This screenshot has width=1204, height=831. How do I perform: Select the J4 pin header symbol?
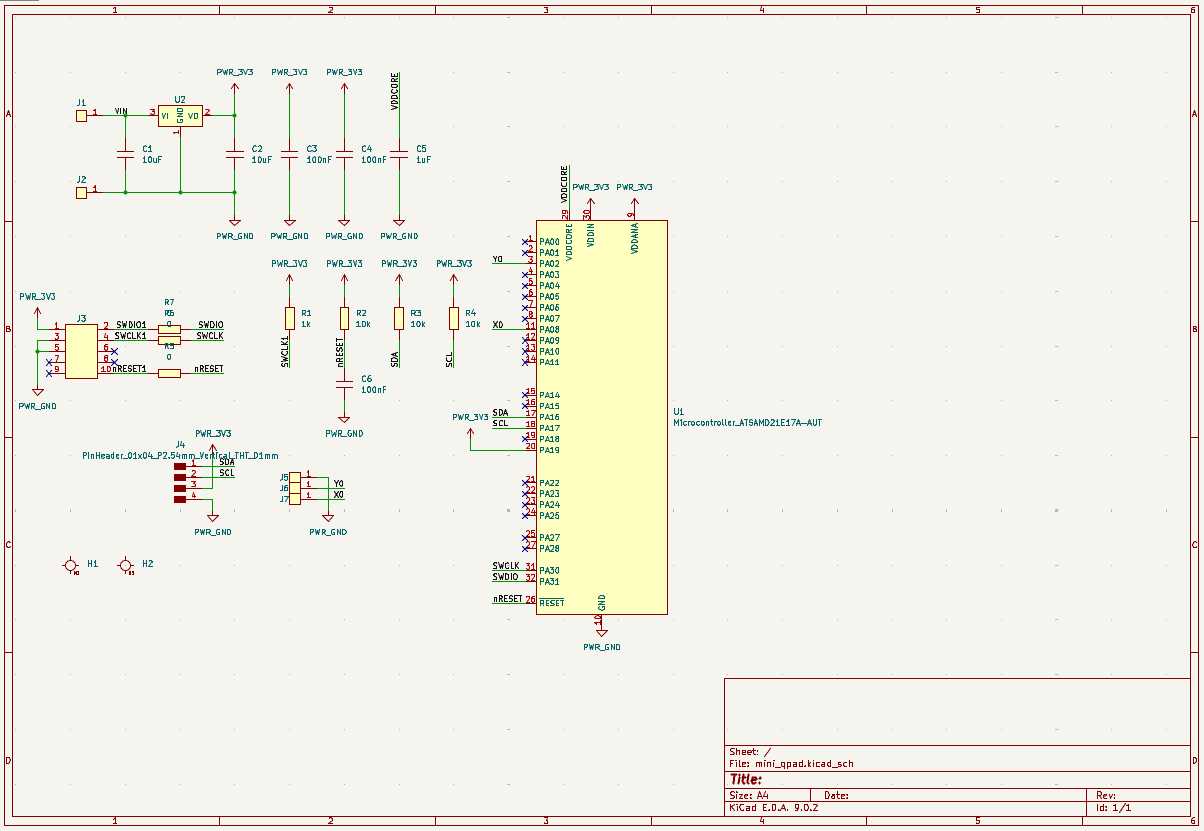click(x=178, y=483)
